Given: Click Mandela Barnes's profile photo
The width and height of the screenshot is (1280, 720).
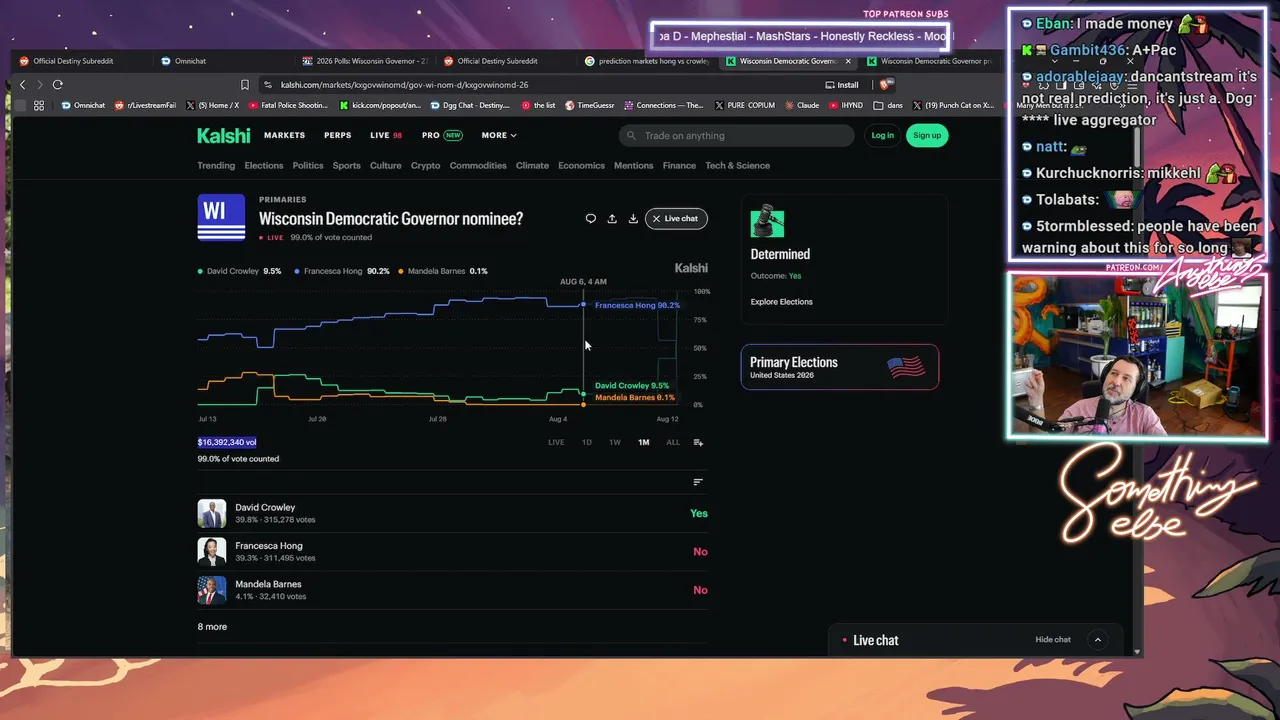Looking at the screenshot, I should 211,590.
